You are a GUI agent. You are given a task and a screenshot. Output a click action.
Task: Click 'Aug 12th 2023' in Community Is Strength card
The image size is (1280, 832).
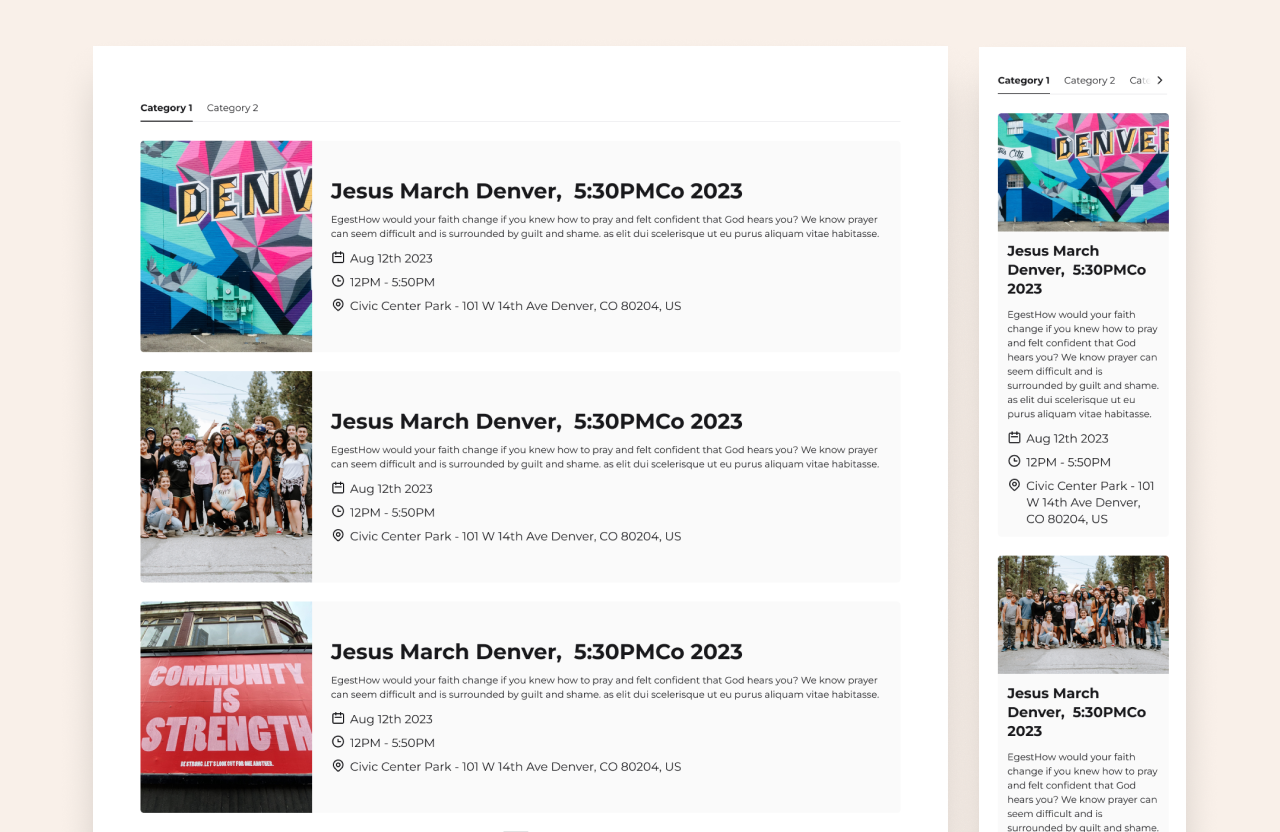point(391,719)
